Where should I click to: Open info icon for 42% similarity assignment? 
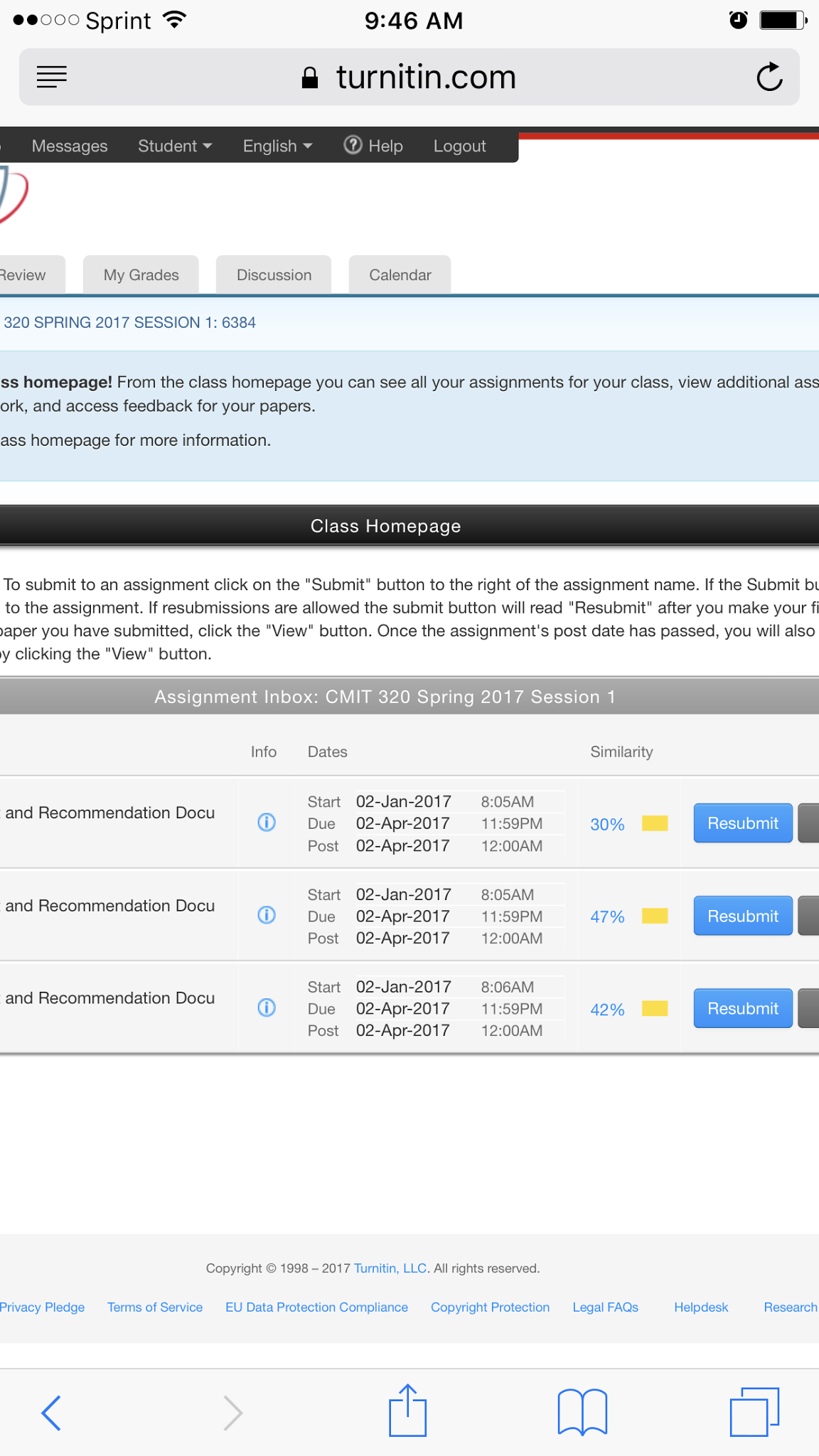tap(267, 1007)
